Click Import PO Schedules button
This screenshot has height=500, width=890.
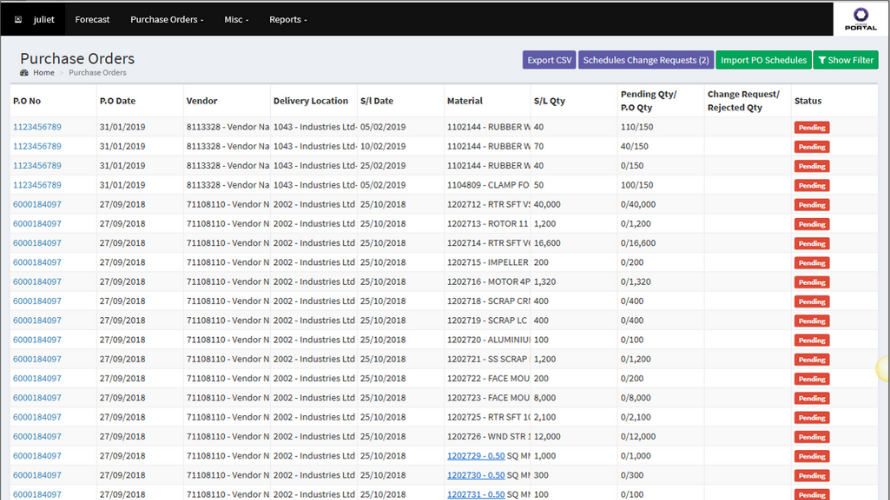coord(763,60)
